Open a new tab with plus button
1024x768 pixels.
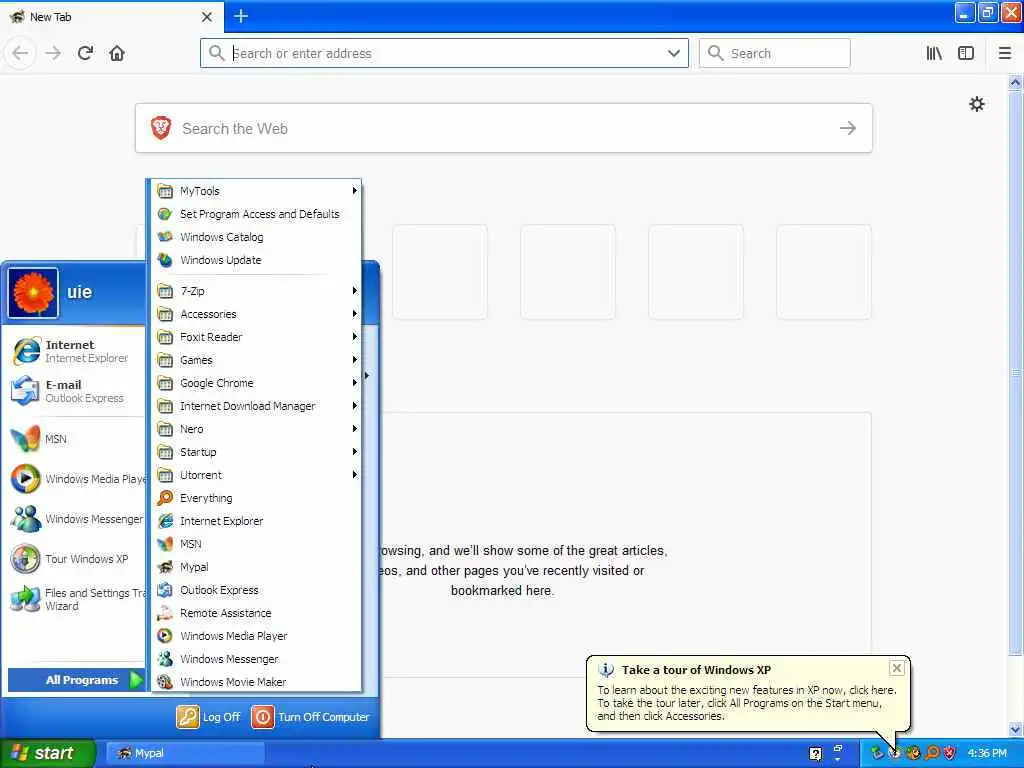241,16
